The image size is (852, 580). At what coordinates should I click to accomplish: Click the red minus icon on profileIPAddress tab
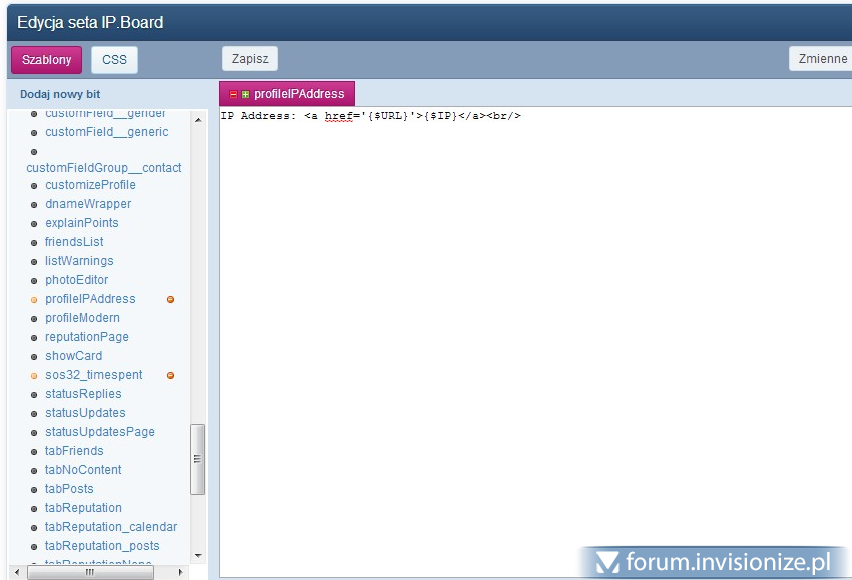234,94
